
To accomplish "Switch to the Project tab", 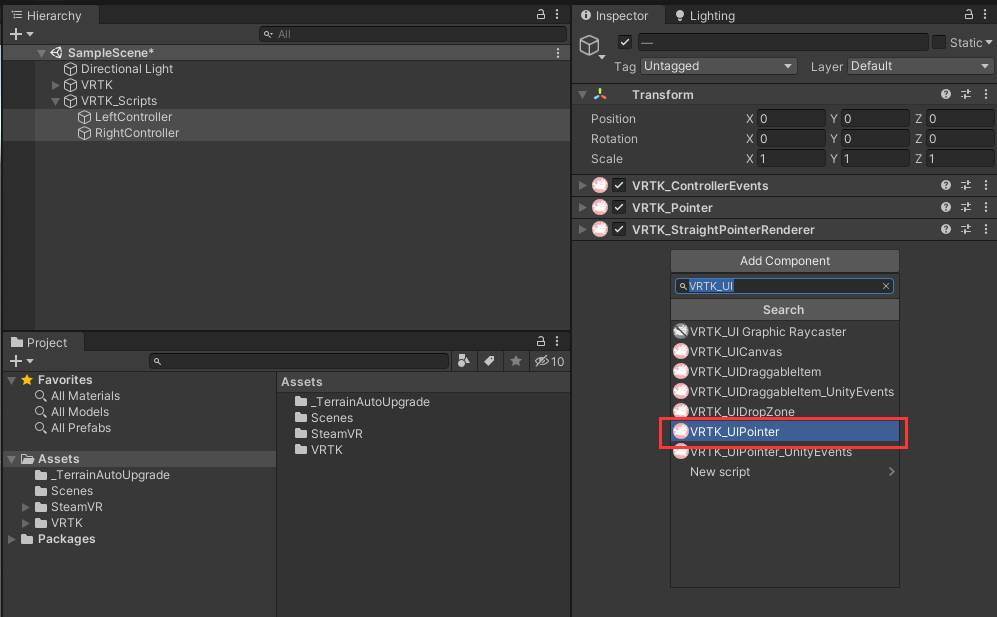I will [40, 342].
